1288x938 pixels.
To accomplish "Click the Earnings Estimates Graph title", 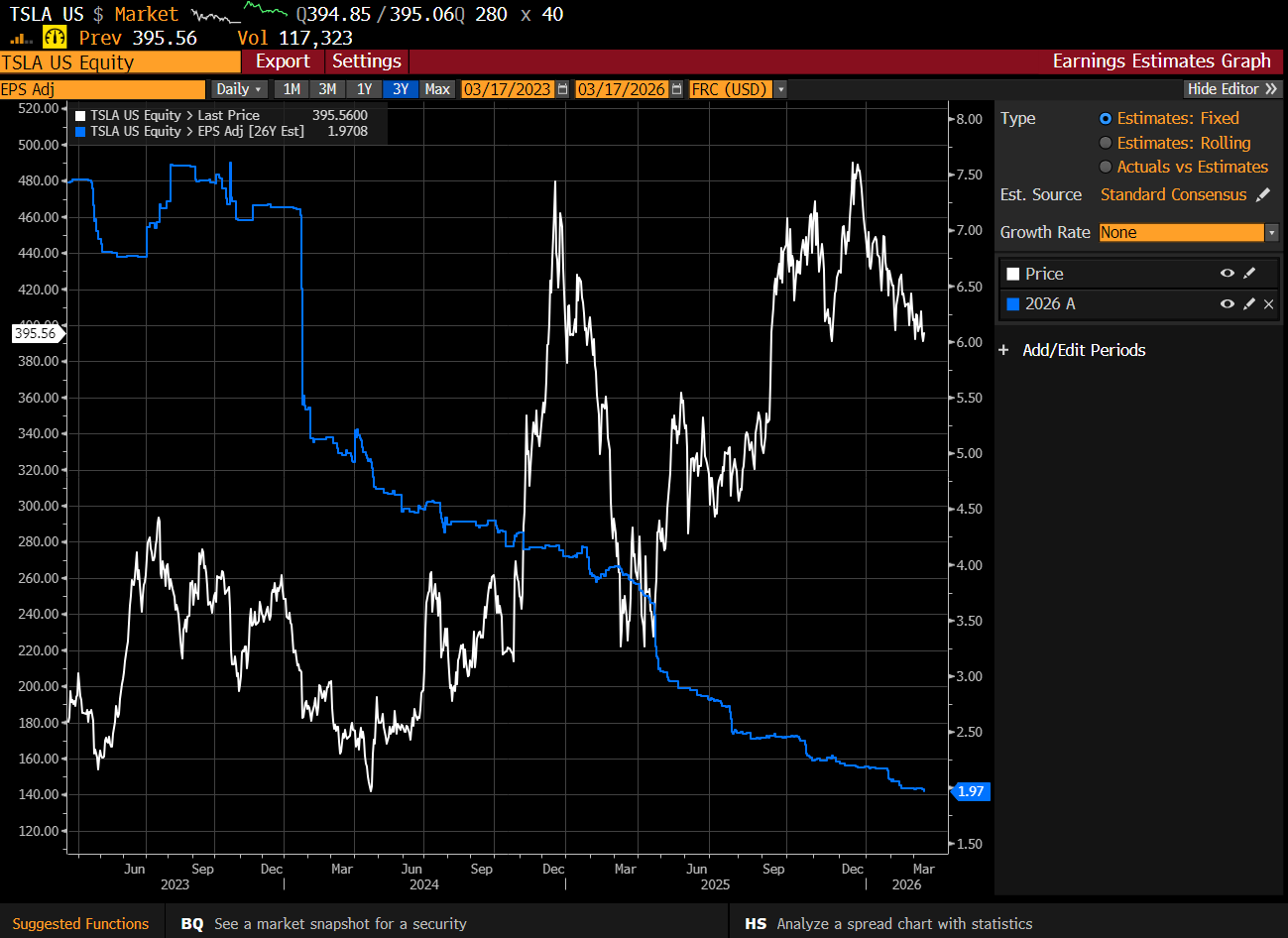I will (1161, 61).
